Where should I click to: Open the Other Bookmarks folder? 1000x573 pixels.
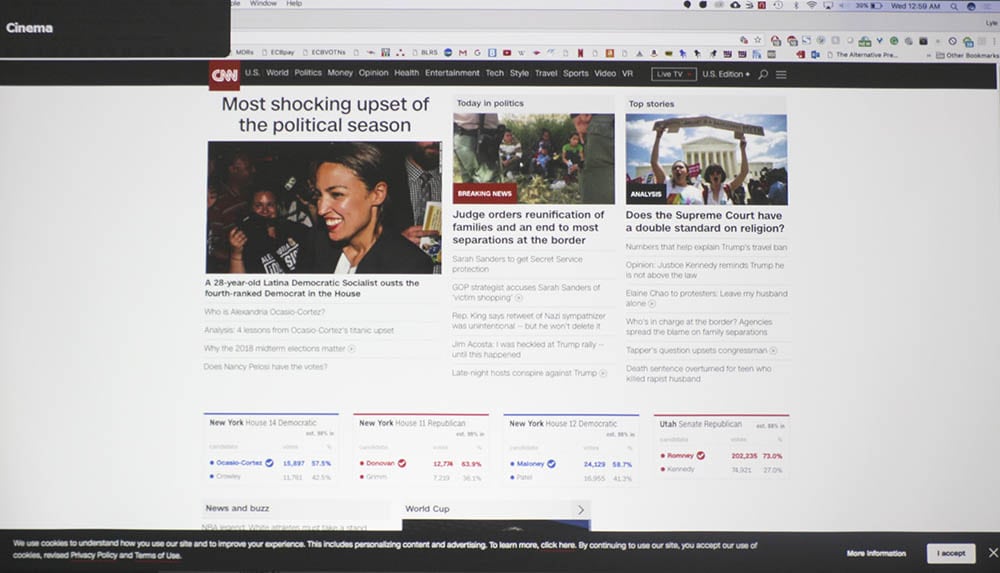pos(966,56)
